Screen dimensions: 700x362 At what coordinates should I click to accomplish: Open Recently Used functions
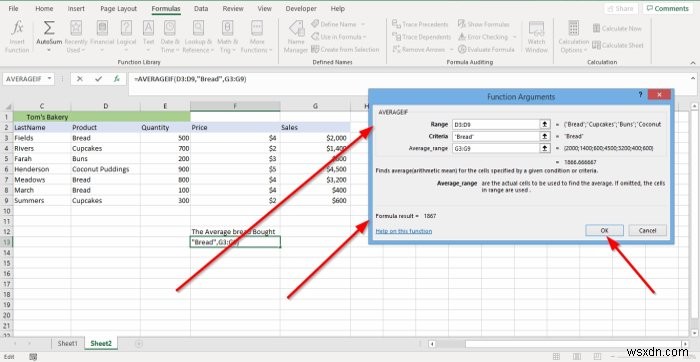(x=75, y=37)
